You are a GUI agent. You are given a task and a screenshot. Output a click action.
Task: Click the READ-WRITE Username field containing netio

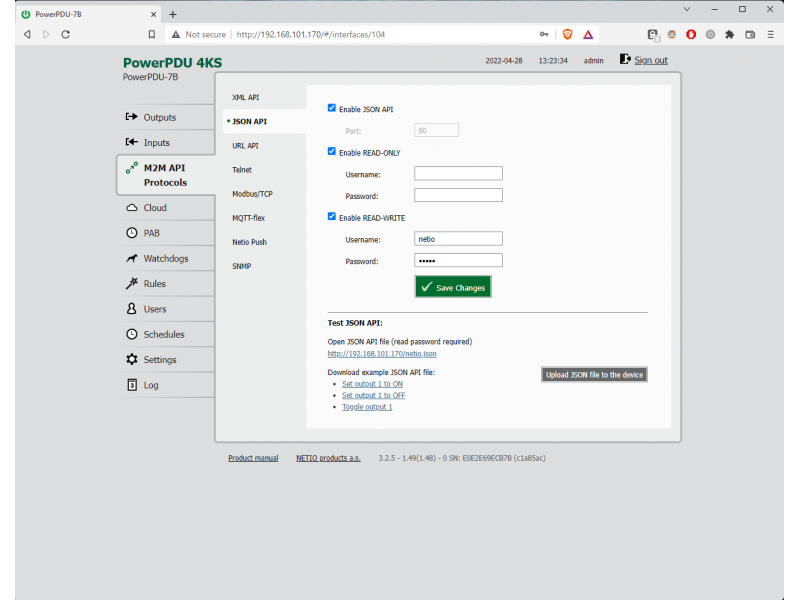coord(458,239)
